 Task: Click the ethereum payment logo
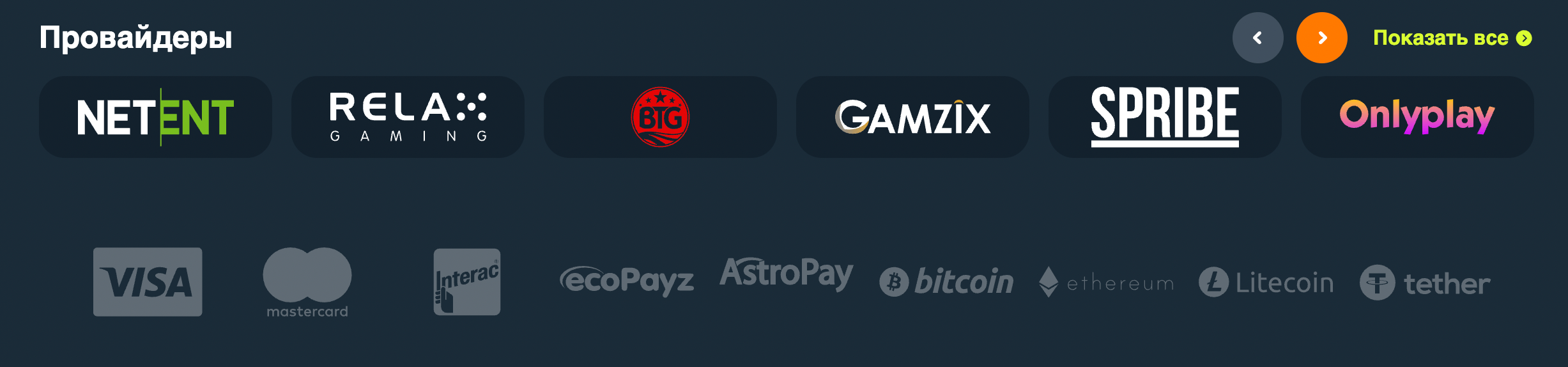point(1106,282)
